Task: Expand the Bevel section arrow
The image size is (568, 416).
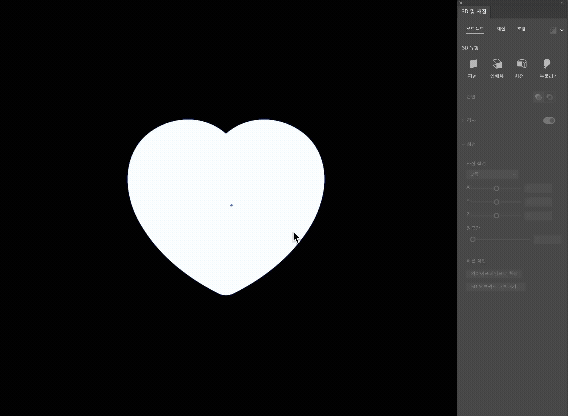Action: click(463, 120)
